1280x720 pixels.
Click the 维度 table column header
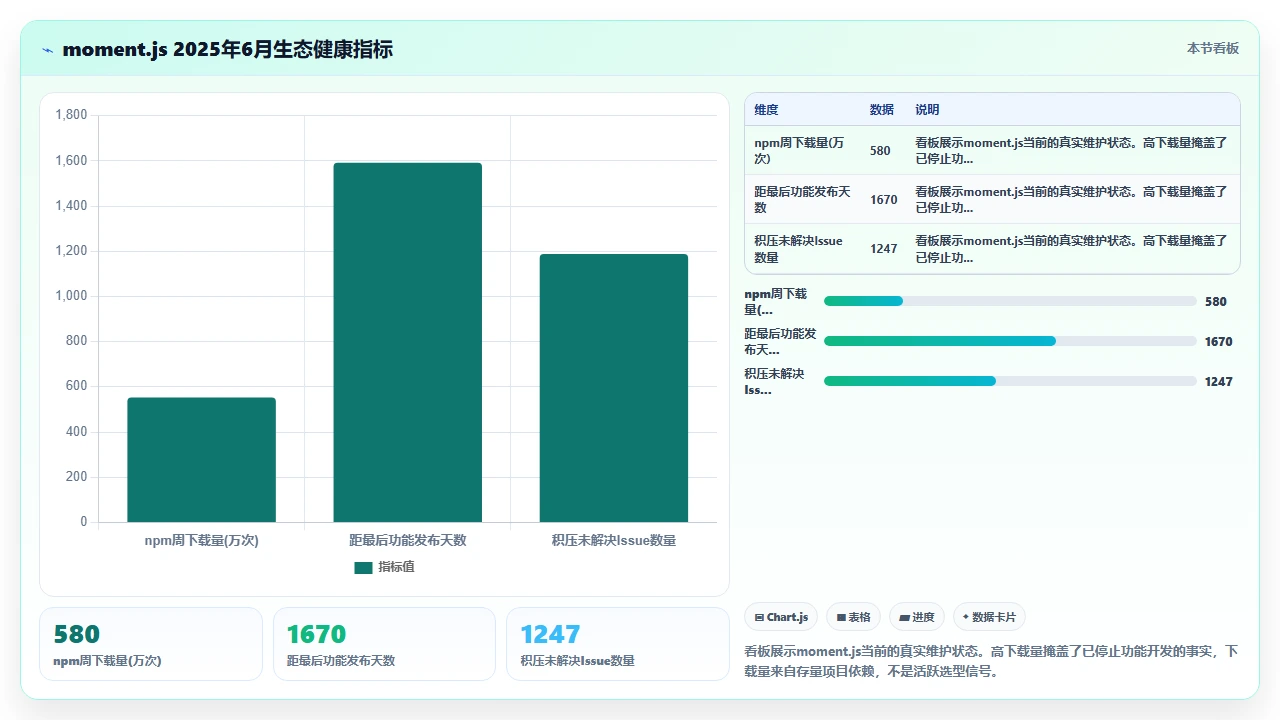coord(766,110)
